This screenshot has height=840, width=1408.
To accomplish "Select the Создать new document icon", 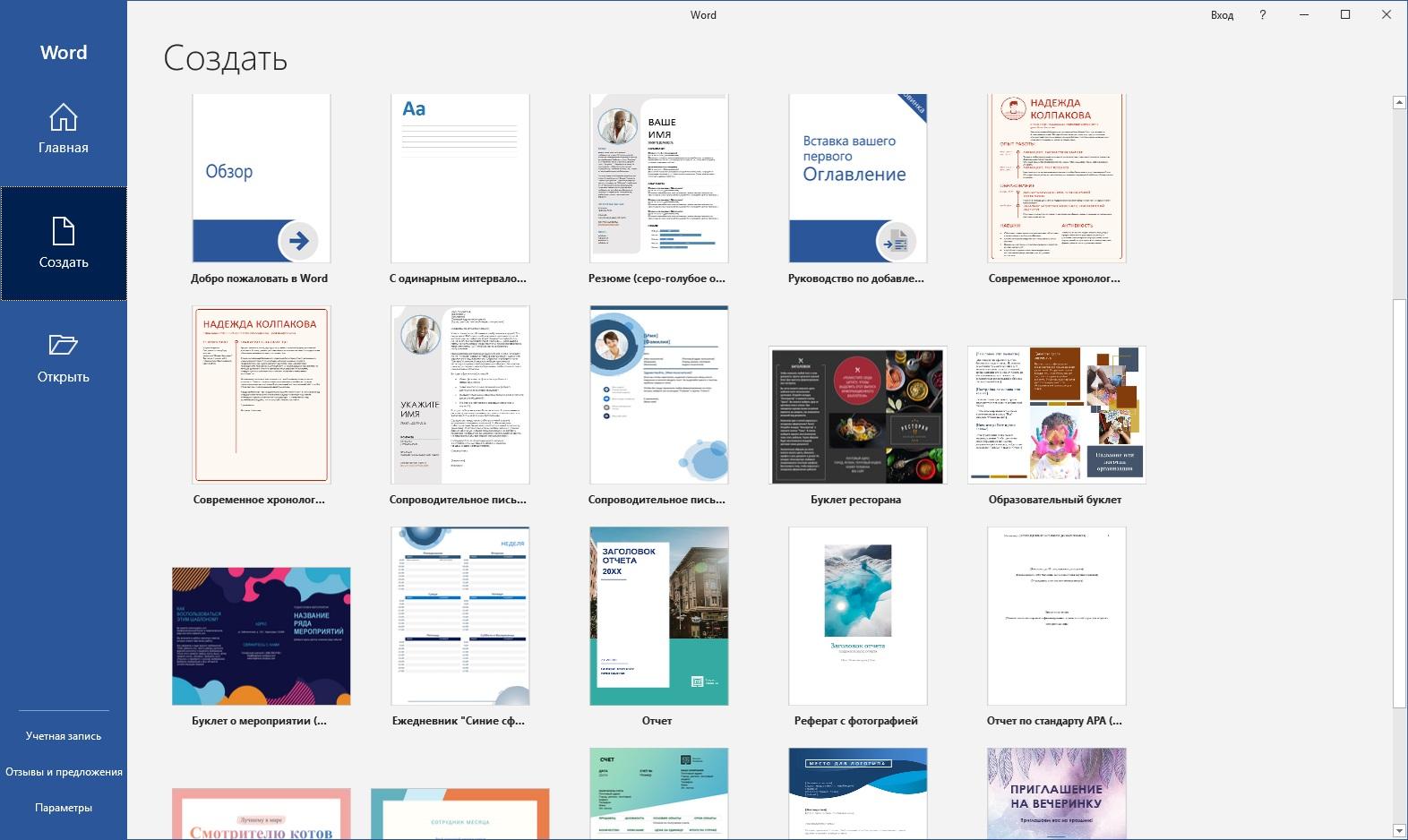I will pos(64,231).
